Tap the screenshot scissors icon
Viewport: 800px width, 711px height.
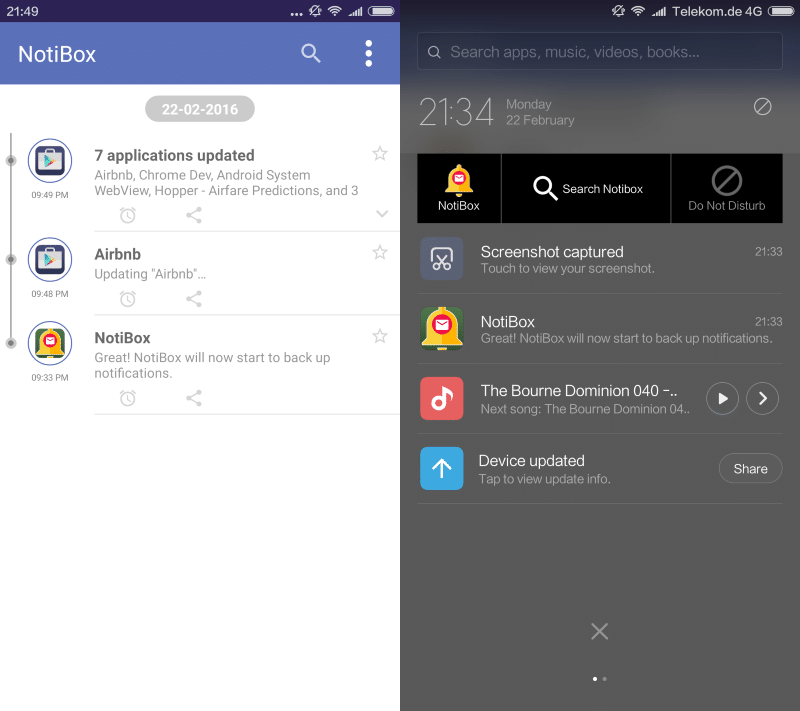click(442, 259)
